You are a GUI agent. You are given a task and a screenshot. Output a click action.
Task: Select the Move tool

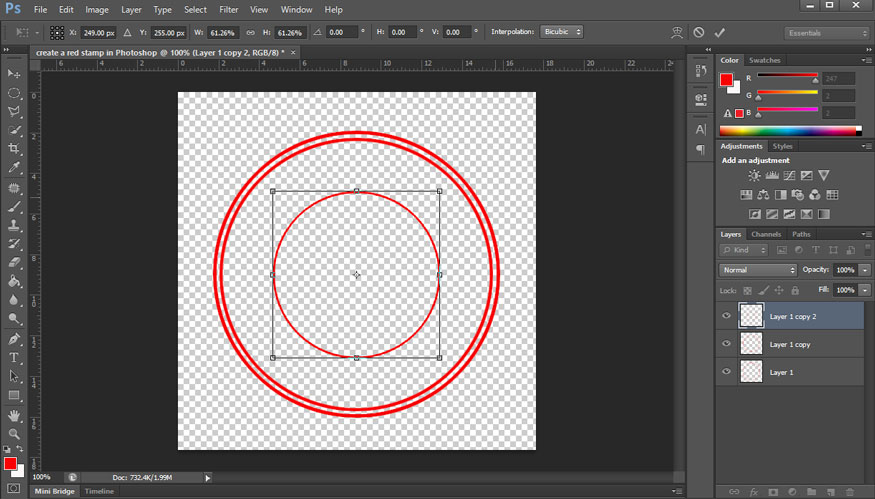[x=14, y=74]
